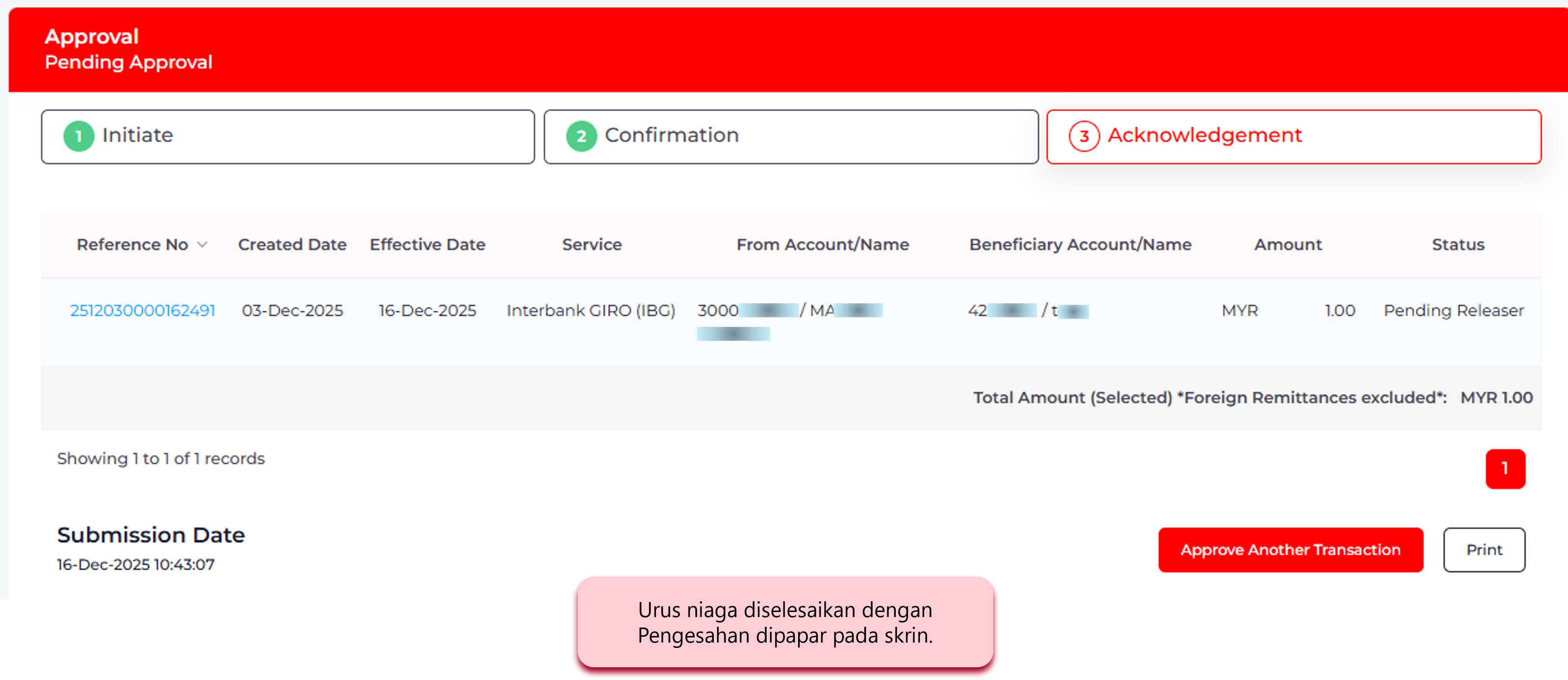Click the MYR currency cell in the row

(1239, 310)
